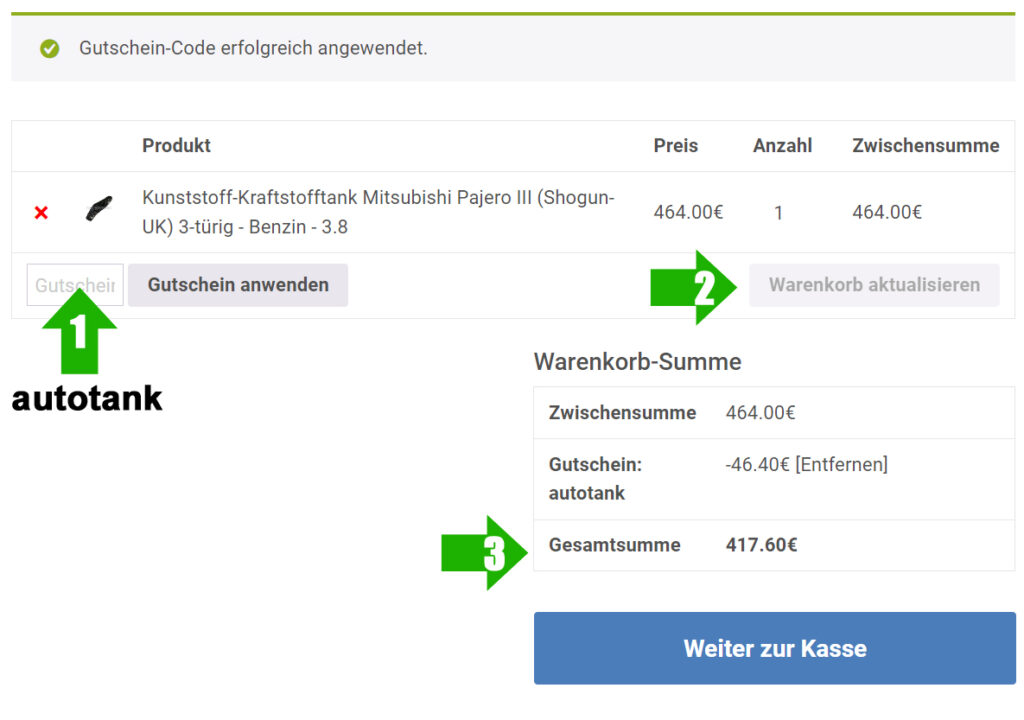Open the fuel tank product thumbnail
This screenshot has height=720, width=1024.
click(x=99, y=209)
